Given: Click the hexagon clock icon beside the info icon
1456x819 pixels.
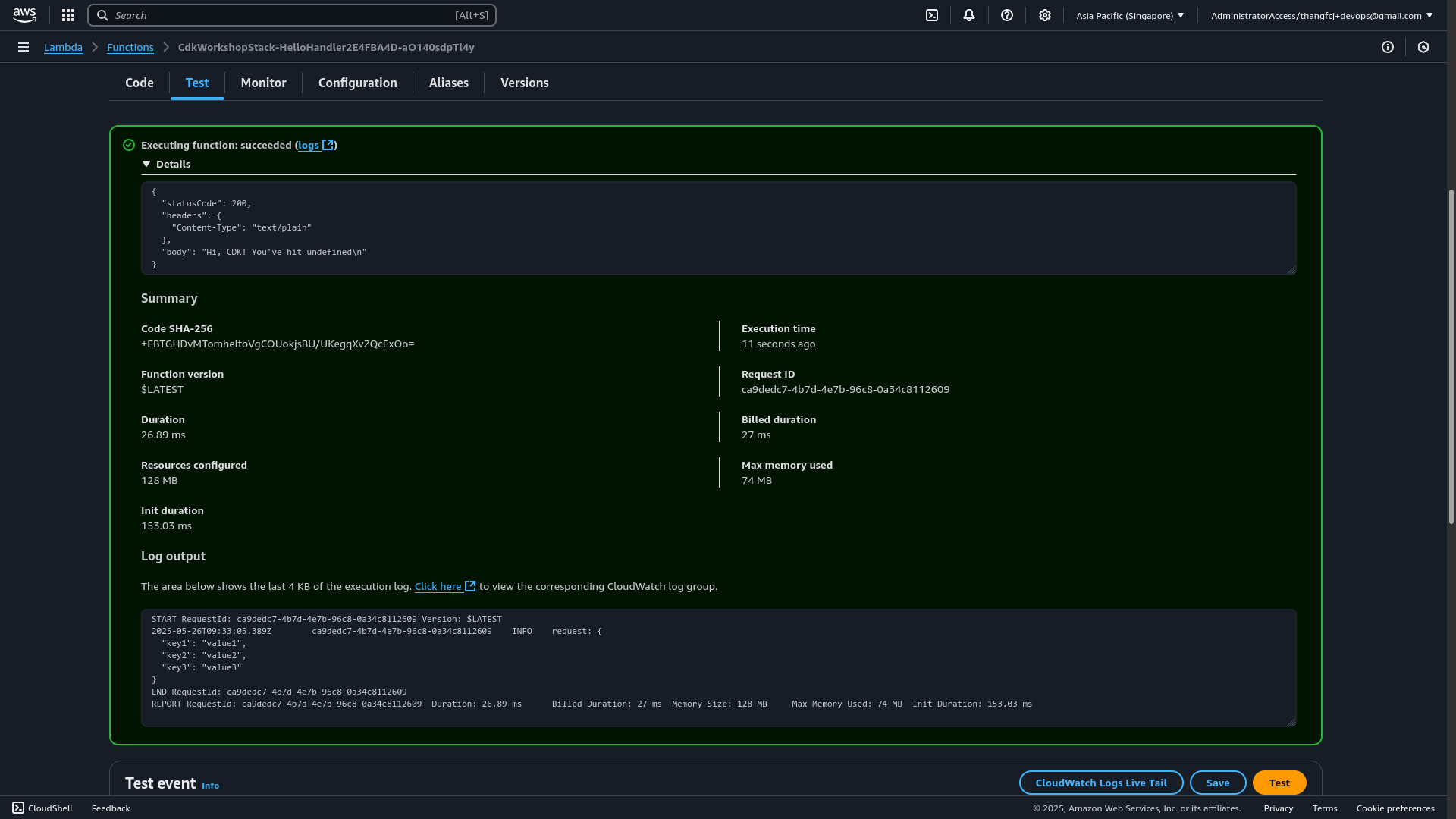Looking at the screenshot, I should [x=1423, y=47].
